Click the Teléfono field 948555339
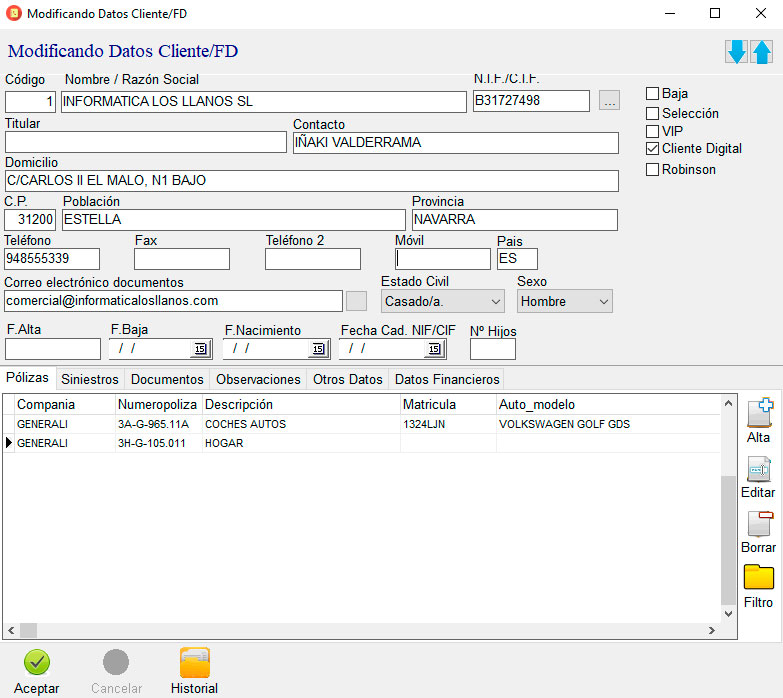Viewport: 783px width, 698px height. click(52, 259)
